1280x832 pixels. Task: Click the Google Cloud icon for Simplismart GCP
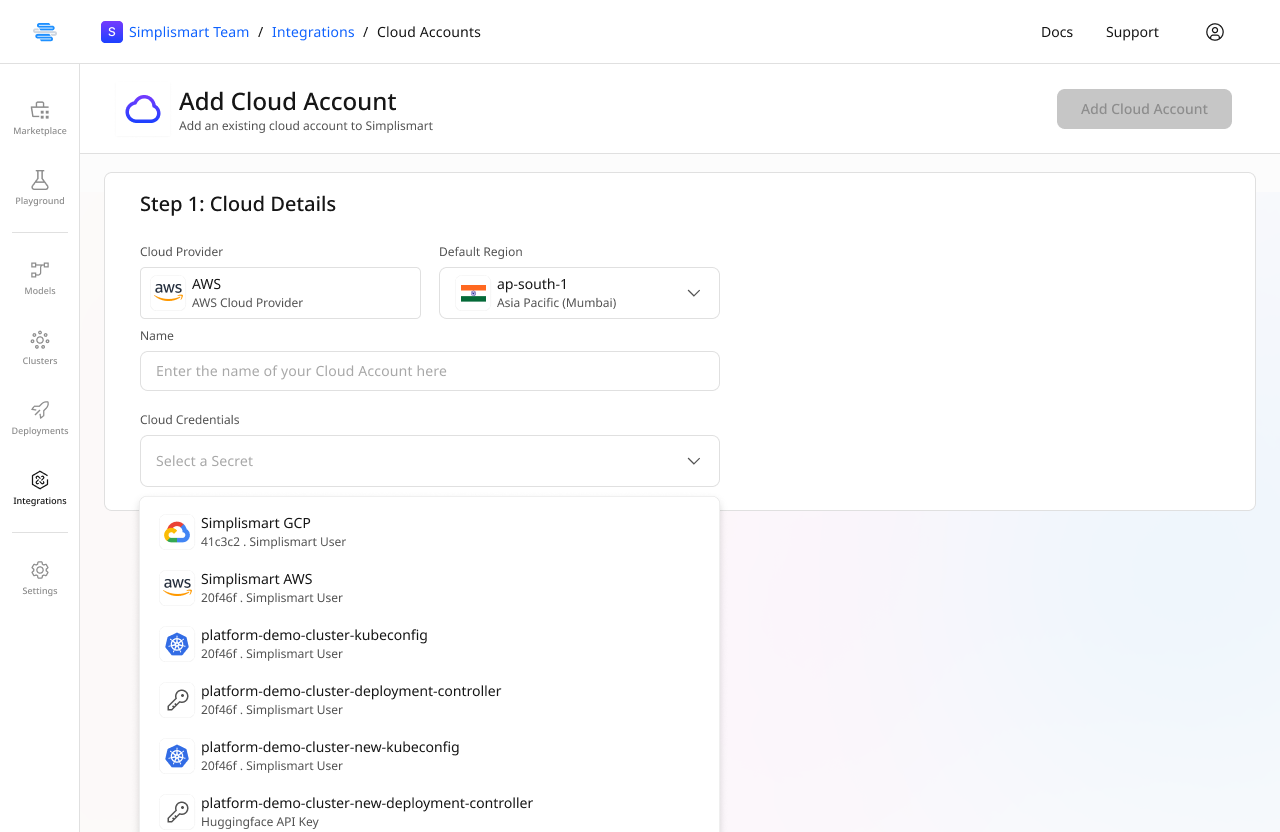pos(177,533)
